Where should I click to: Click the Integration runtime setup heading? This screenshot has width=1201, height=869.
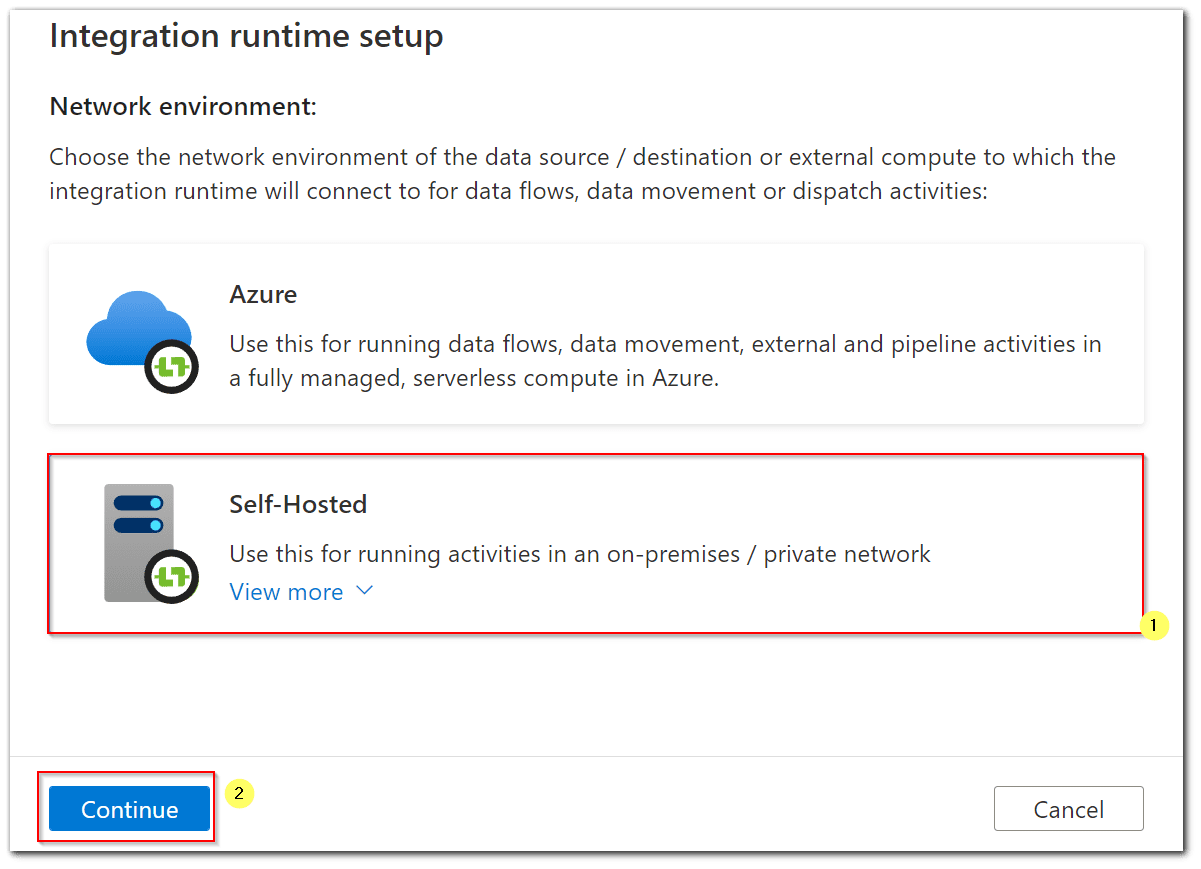click(x=246, y=37)
